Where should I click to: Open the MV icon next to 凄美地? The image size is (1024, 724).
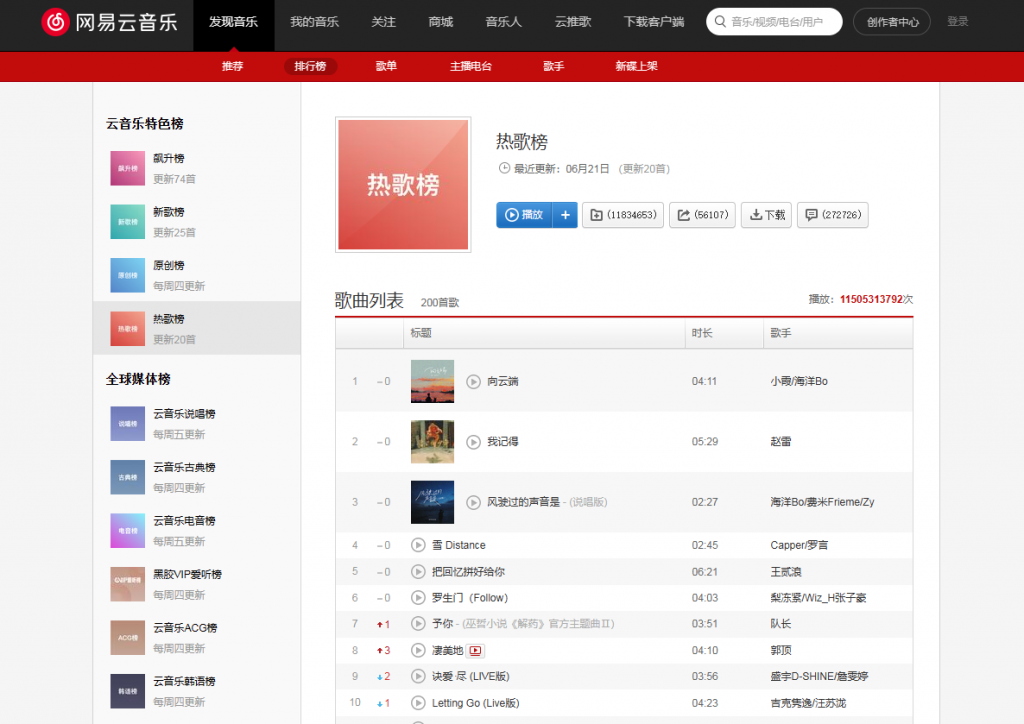coord(475,651)
